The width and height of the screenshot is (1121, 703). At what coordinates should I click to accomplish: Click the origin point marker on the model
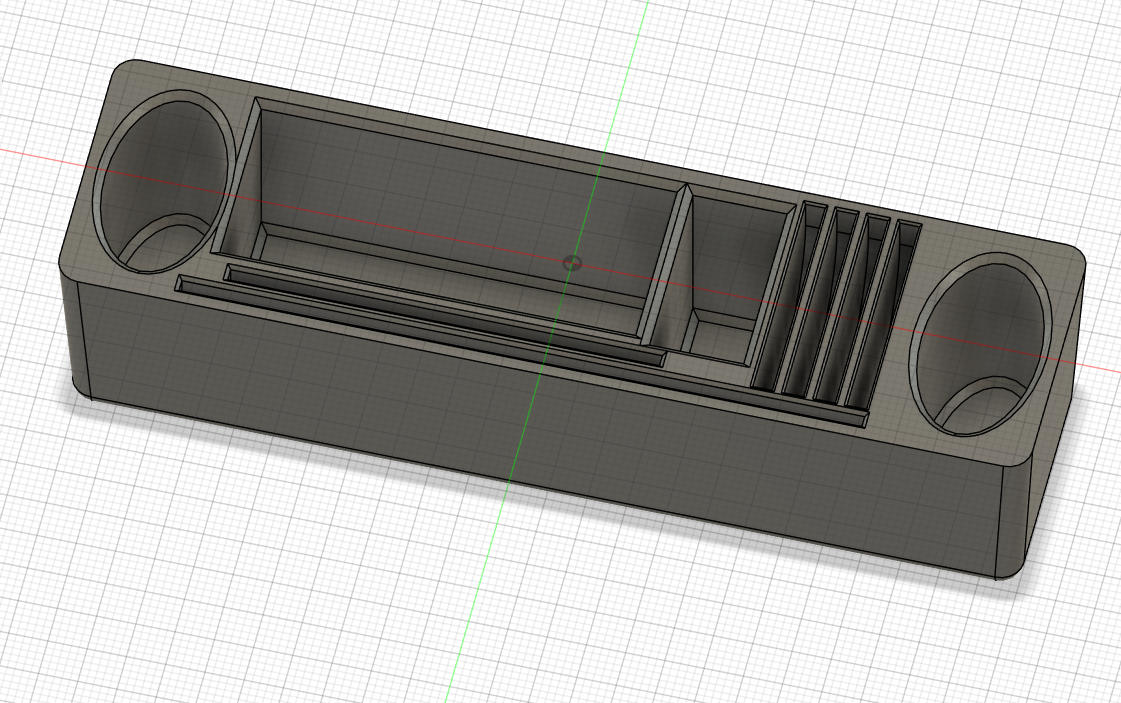(572, 263)
